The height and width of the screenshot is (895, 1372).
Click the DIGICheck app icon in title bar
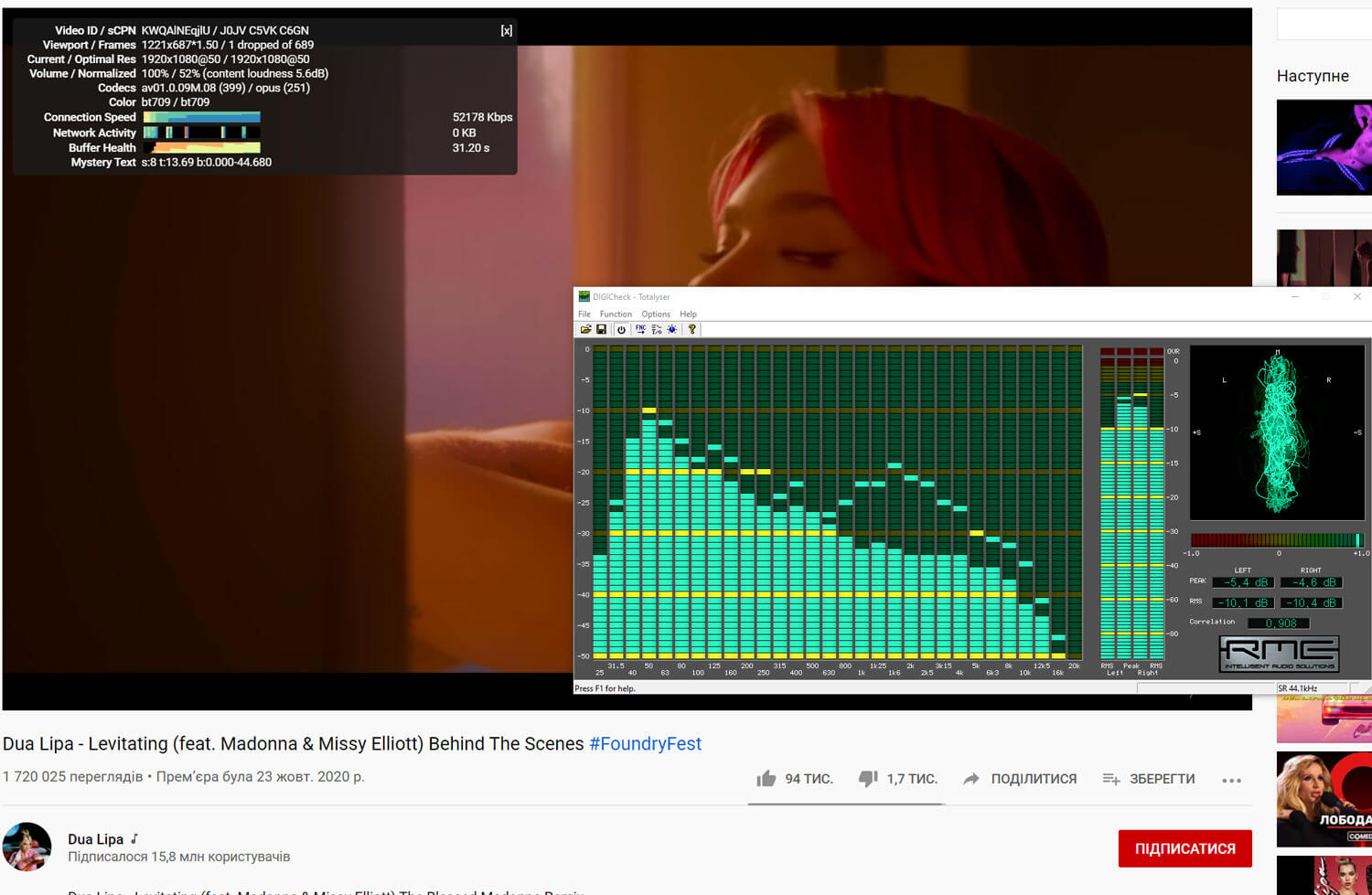pos(584,296)
